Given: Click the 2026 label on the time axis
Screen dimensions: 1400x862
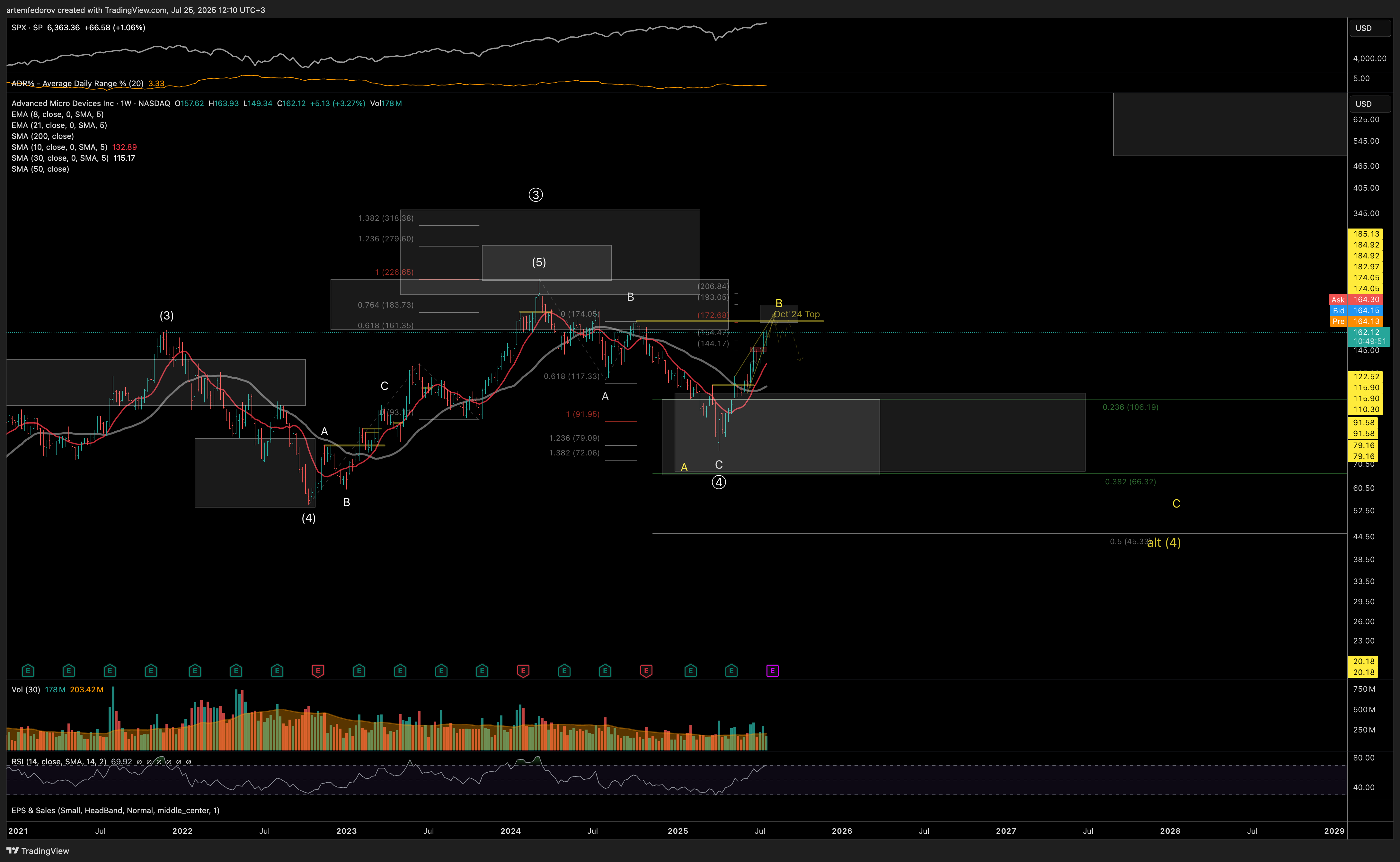Looking at the screenshot, I should click(842, 831).
